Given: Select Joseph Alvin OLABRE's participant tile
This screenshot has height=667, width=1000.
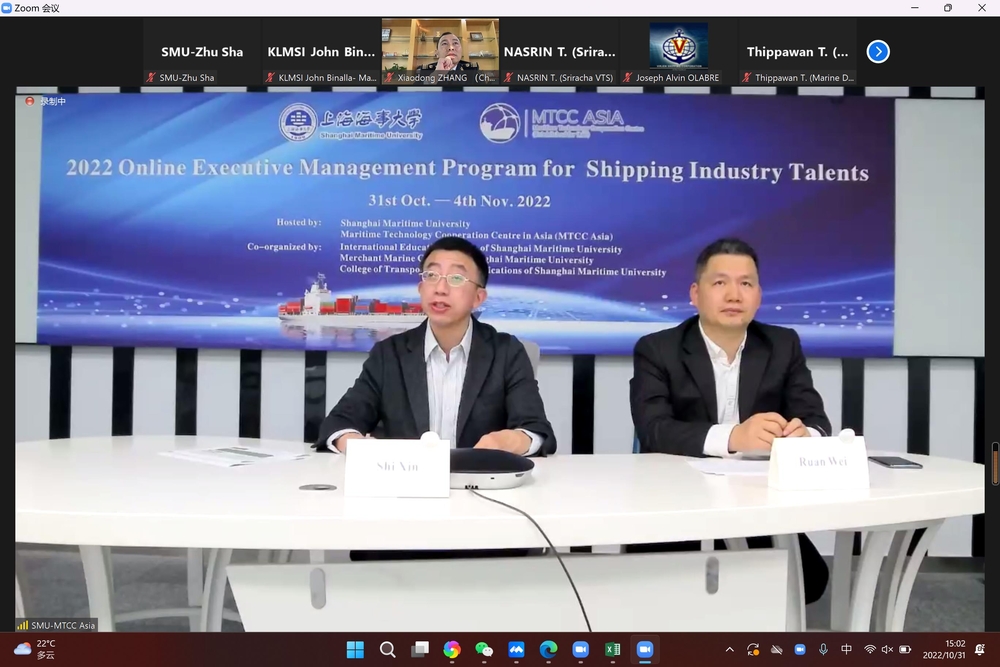Looking at the screenshot, I should (x=678, y=52).
